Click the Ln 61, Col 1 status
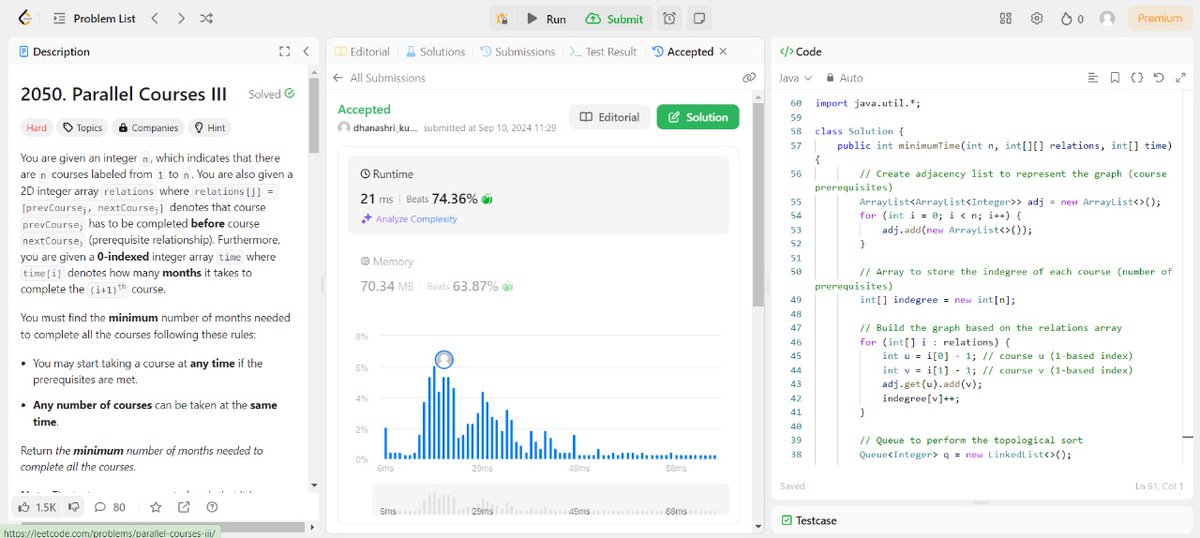 tap(1160, 486)
